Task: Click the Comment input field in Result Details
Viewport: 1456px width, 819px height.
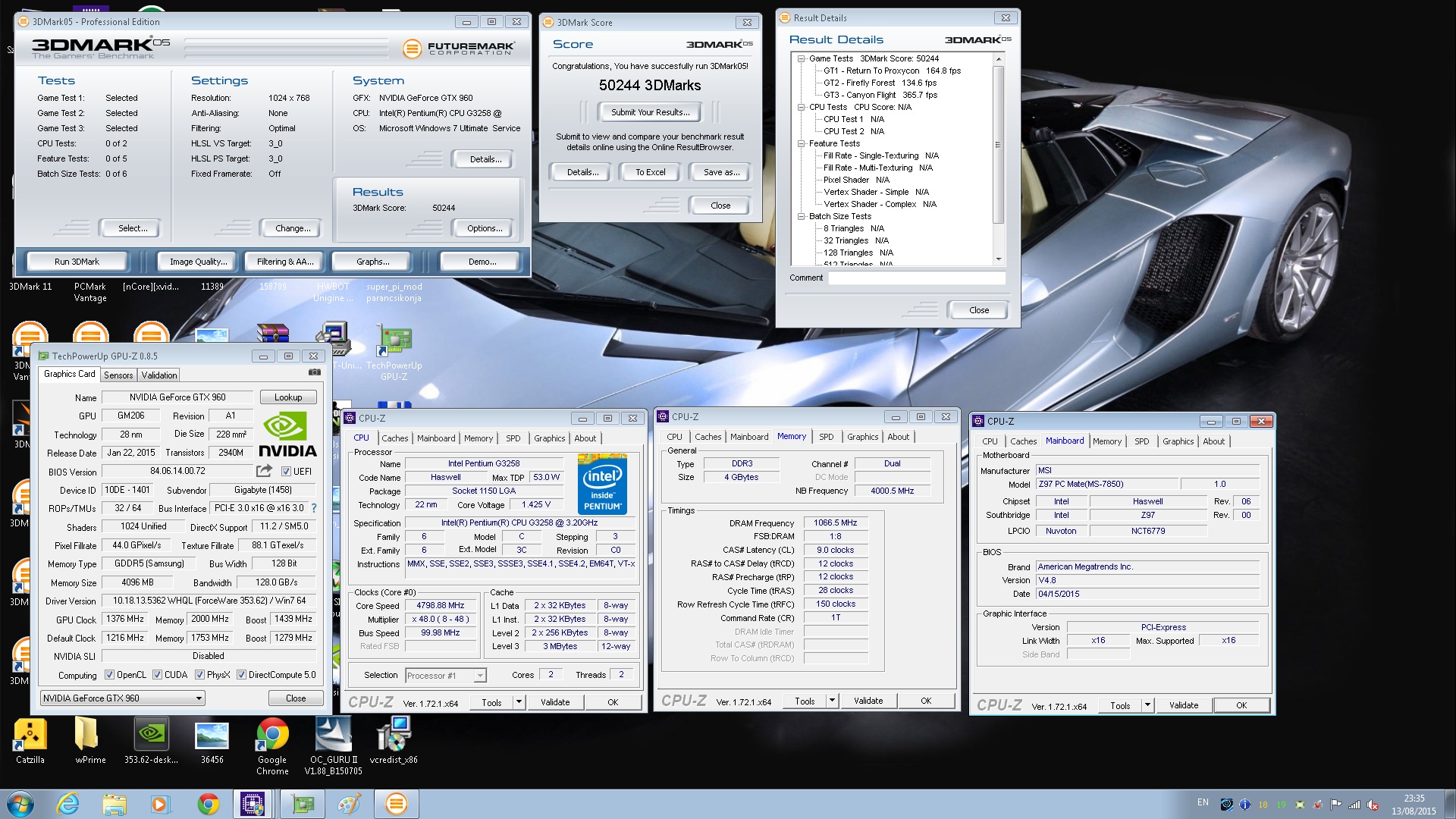Action: coord(917,278)
